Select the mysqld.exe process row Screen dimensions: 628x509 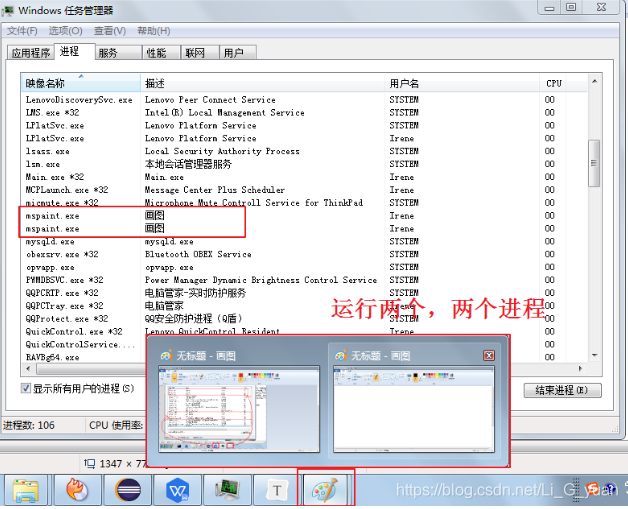click(304, 241)
